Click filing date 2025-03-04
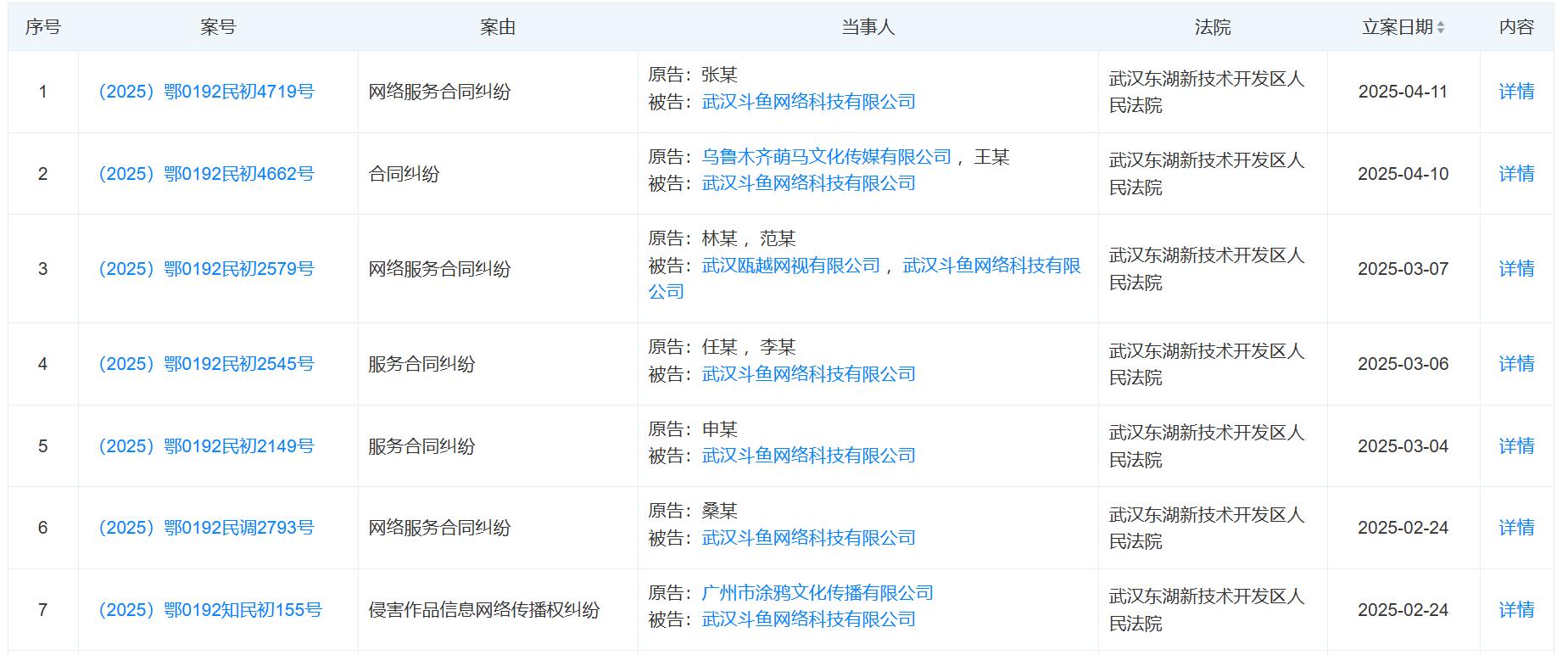The height and width of the screenshot is (655, 1568). point(1403,446)
